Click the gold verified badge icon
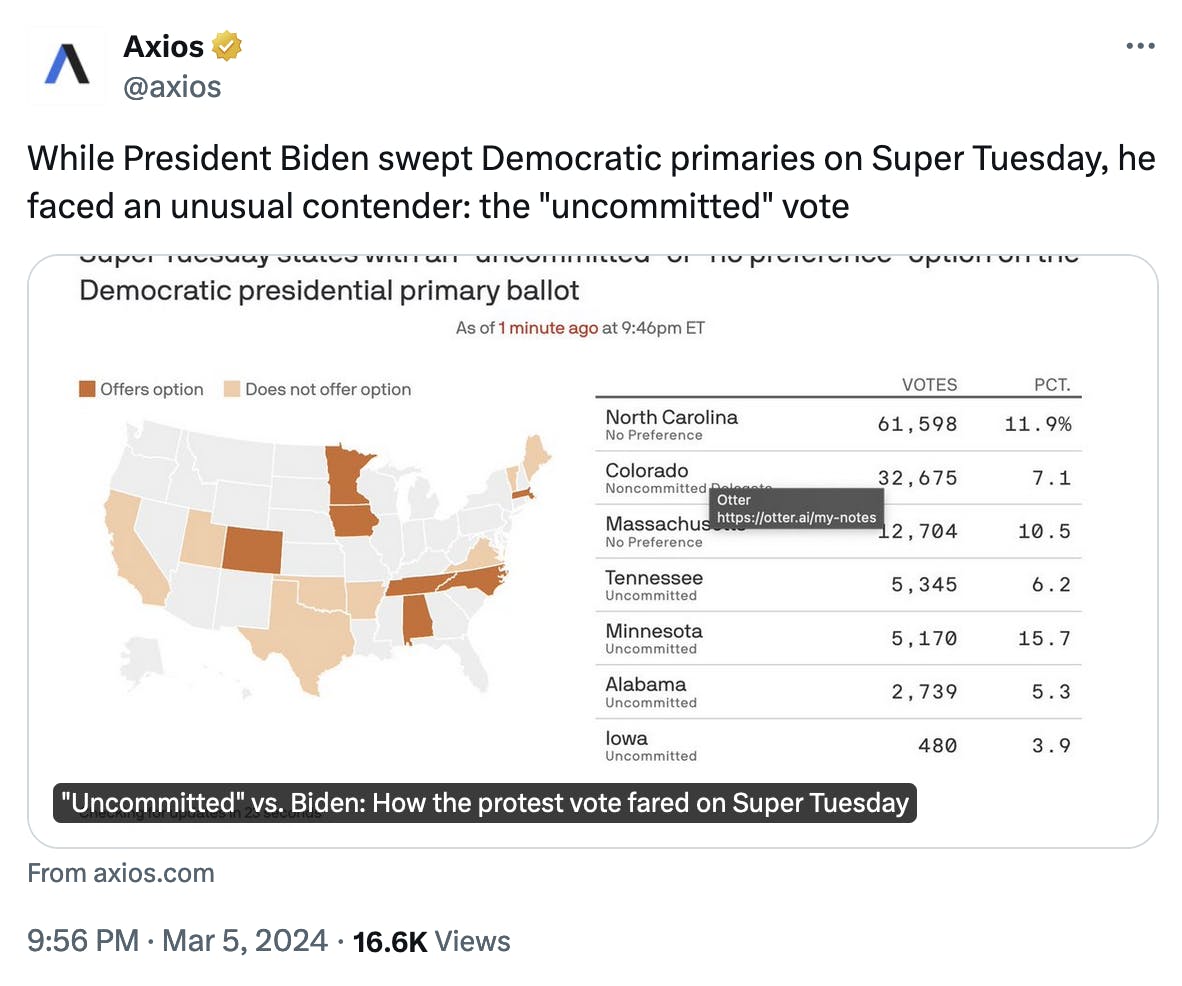 coord(226,46)
